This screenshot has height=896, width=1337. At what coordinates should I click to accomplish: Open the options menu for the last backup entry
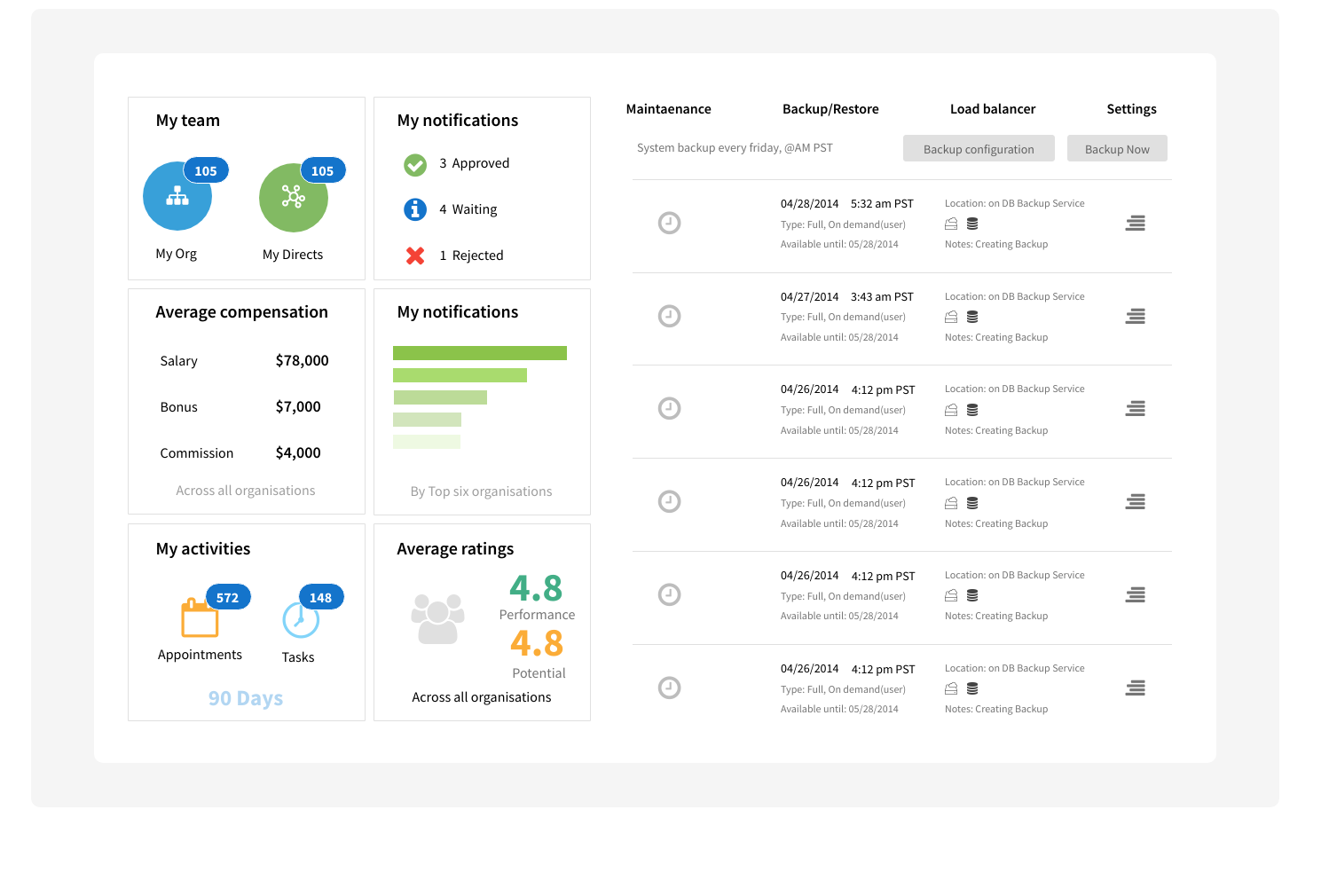[x=1136, y=688]
